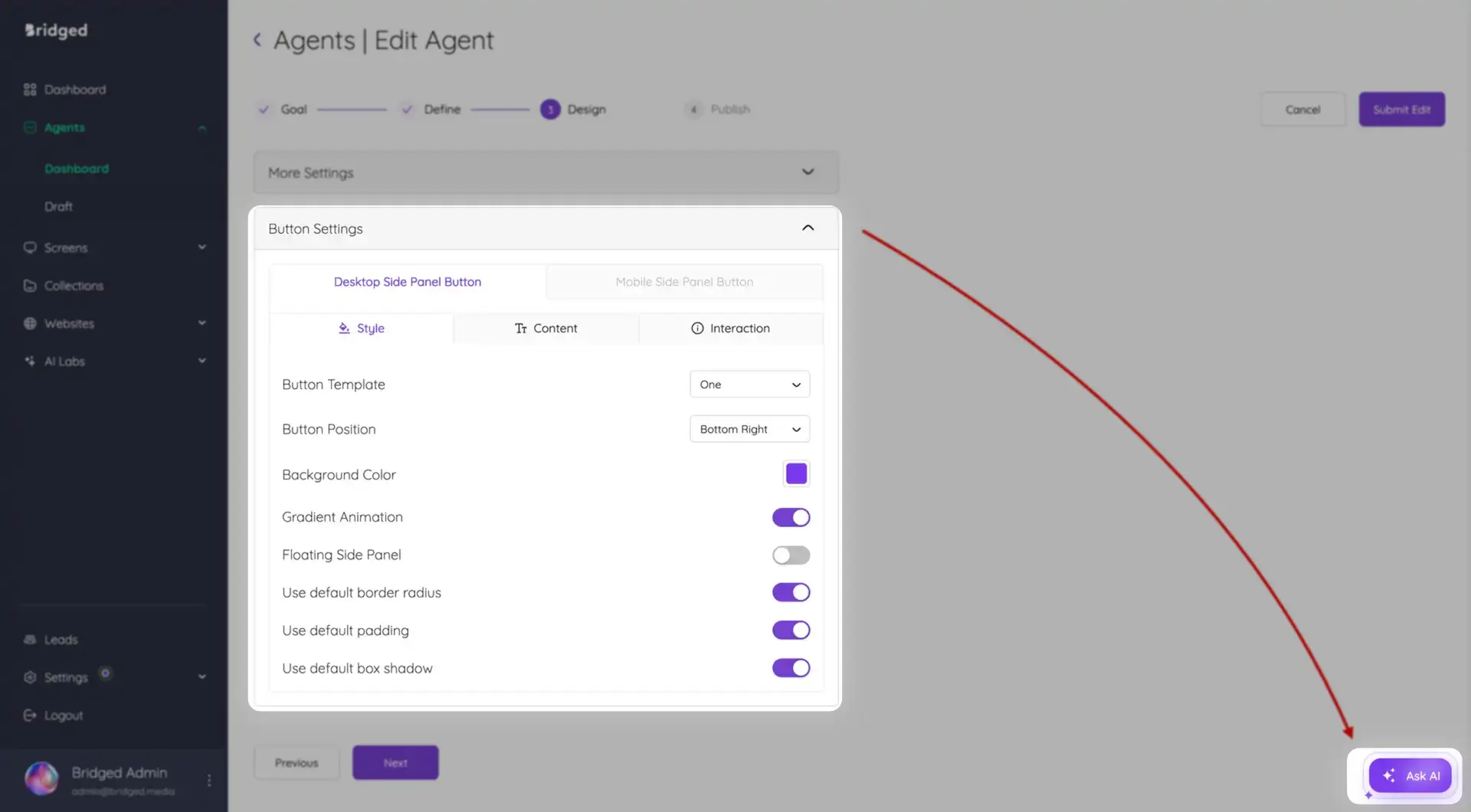
Task: Click the back arrow next to Edit Agent
Action: coord(257,40)
